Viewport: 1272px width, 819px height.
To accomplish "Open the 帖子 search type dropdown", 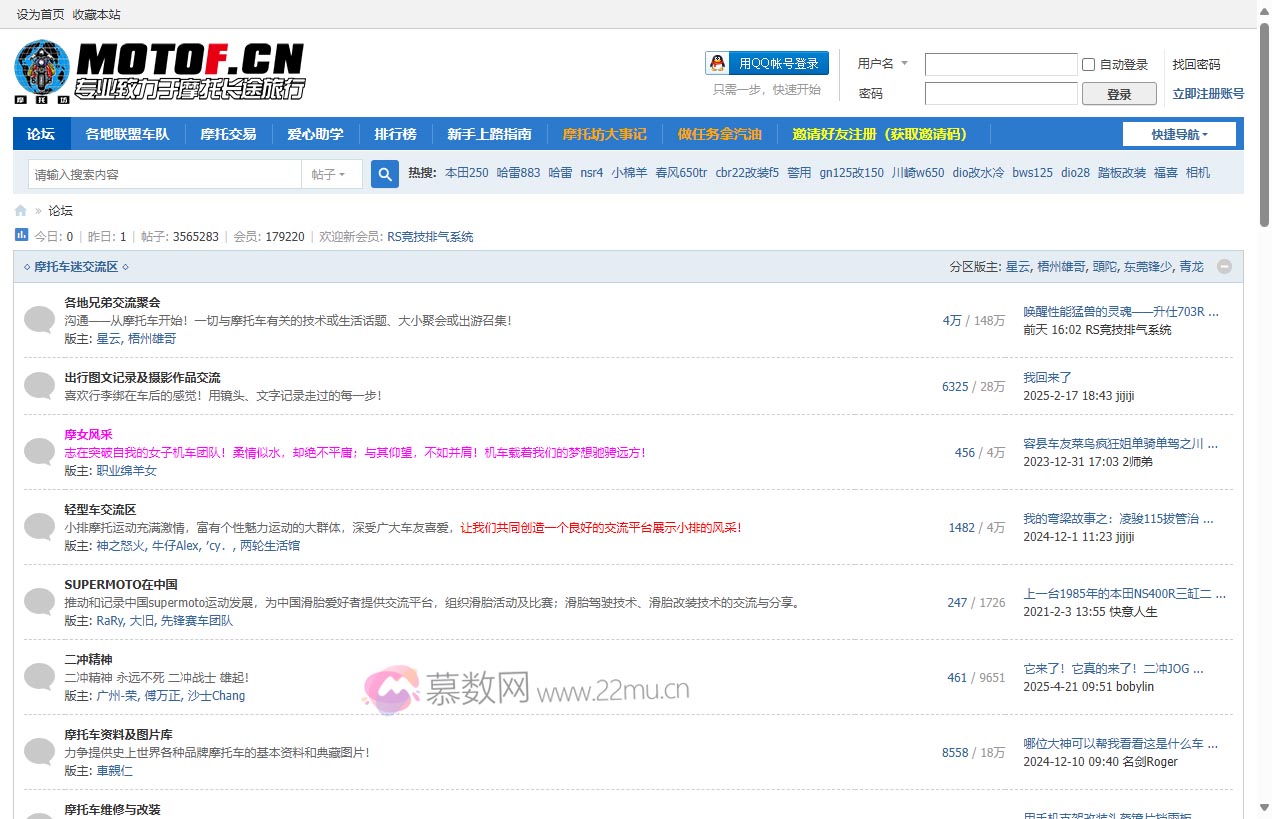I will coord(329,174).
